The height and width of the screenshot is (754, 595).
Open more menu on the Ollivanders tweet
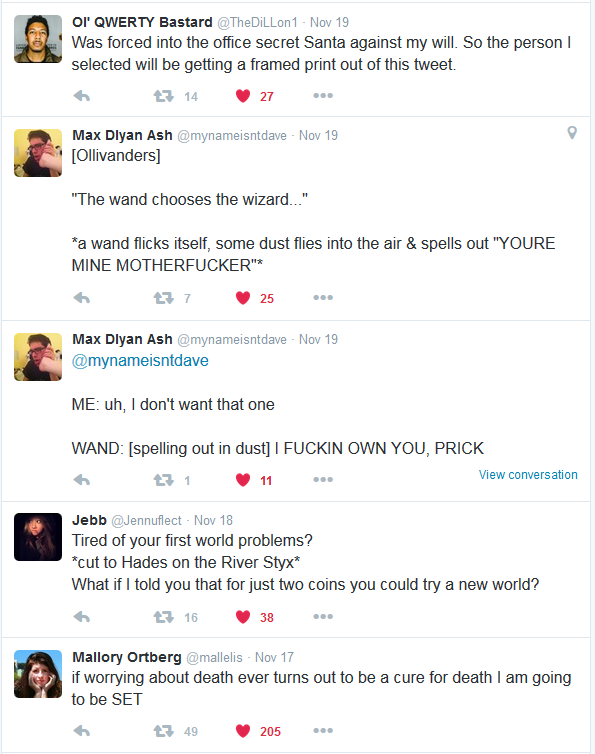click(x=323, y=298)
